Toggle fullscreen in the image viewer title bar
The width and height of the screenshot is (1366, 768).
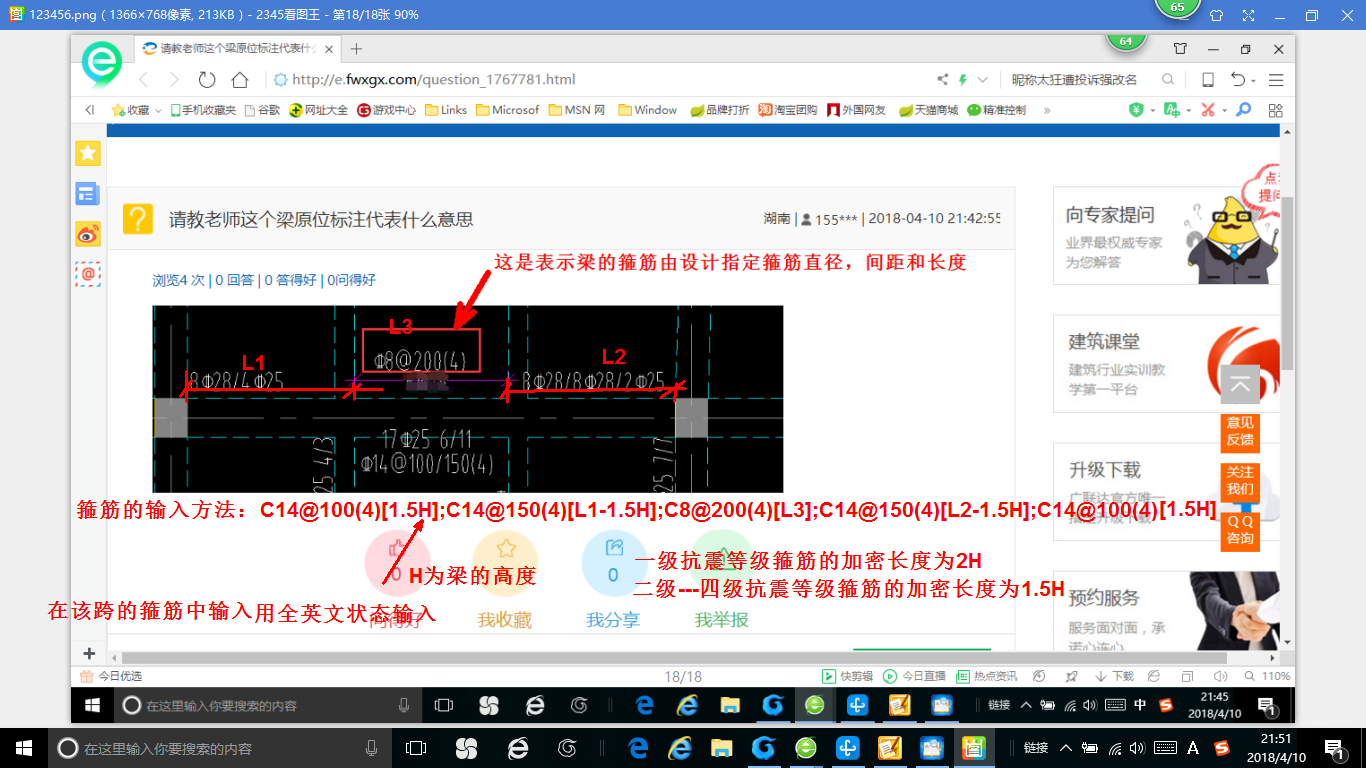(x=1248, y=15)
